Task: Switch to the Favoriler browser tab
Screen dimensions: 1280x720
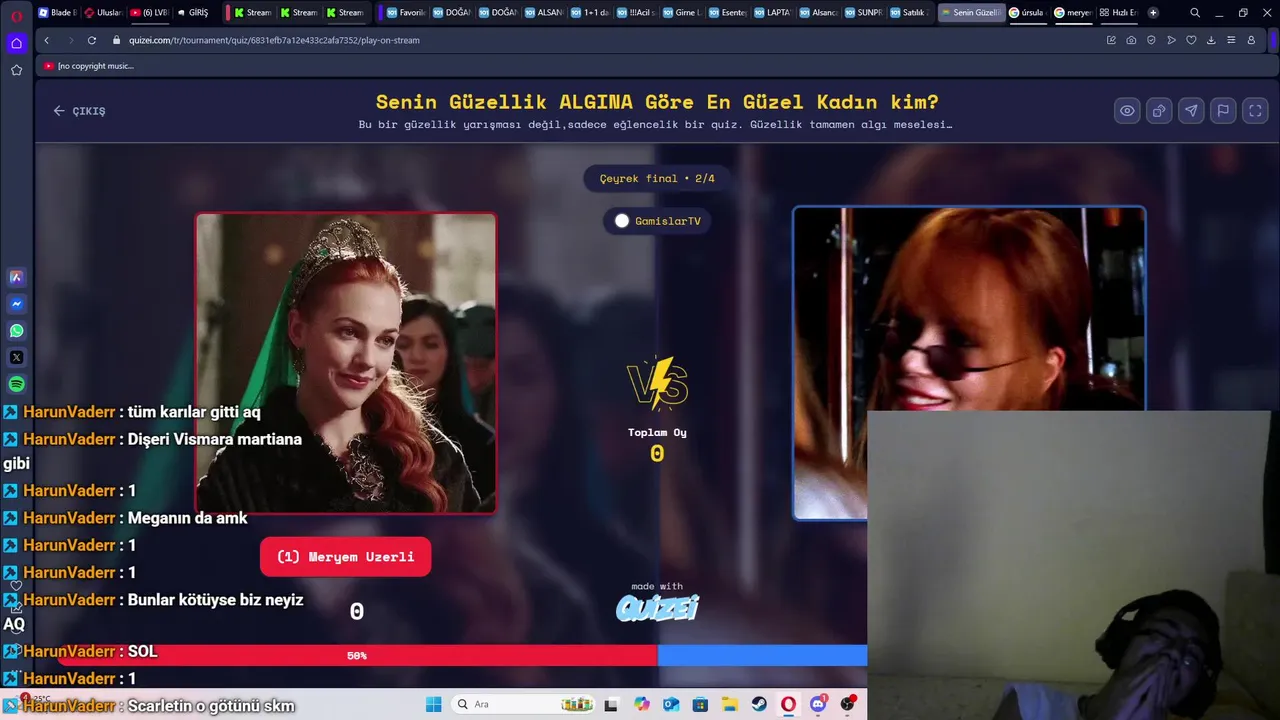Action: click(x=406, y=13)
